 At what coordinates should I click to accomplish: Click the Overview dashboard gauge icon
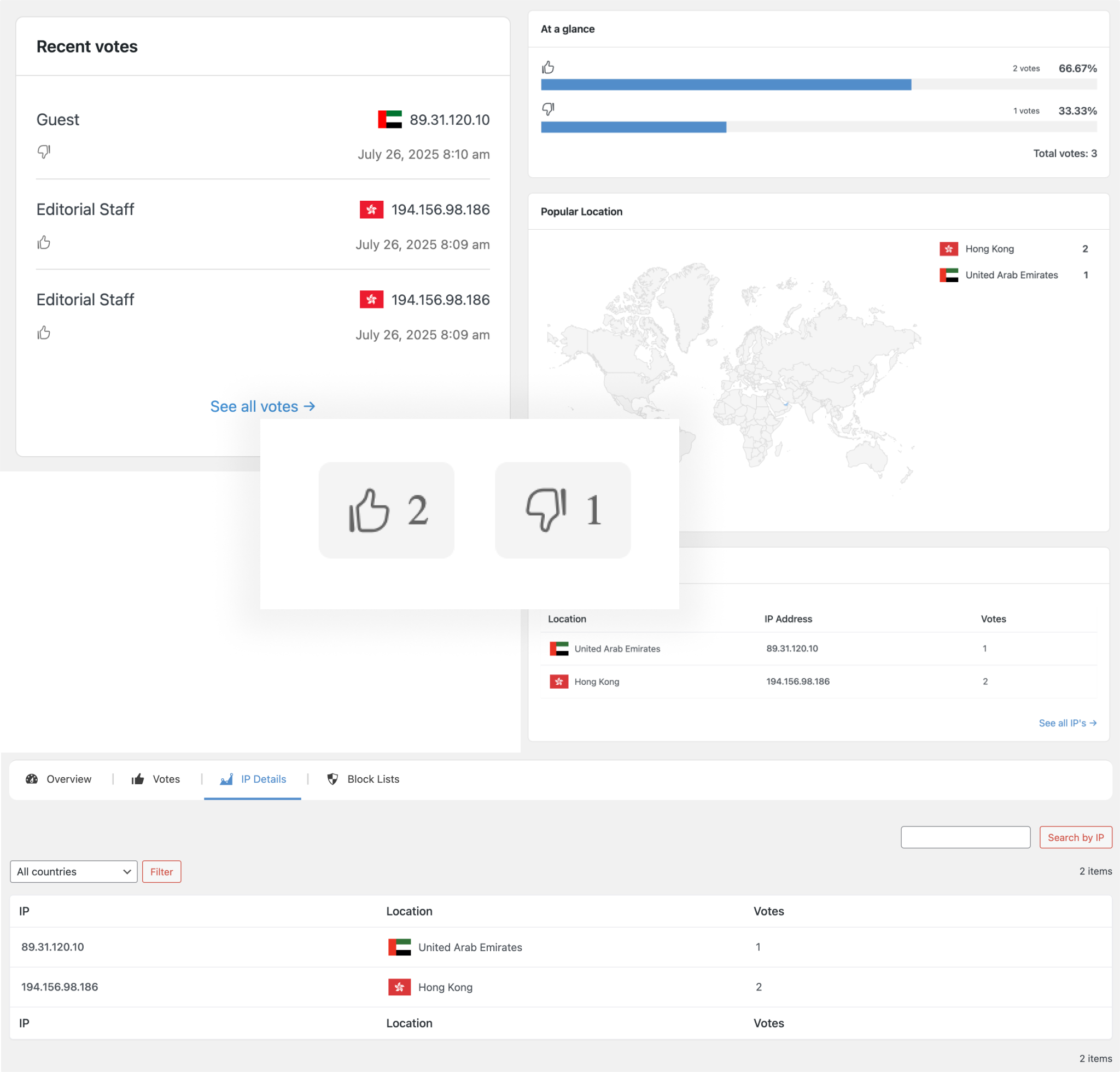coord(32,779)
